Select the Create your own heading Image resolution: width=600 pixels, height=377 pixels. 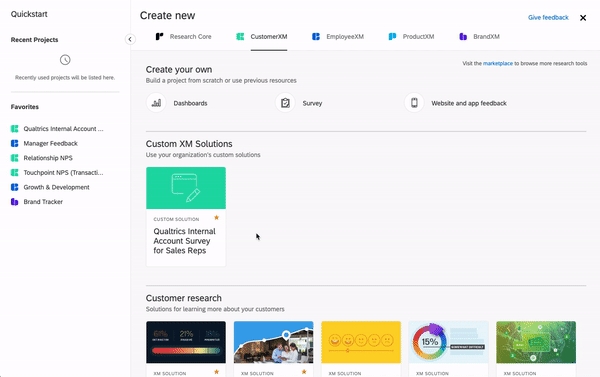[x=179, y=70]
